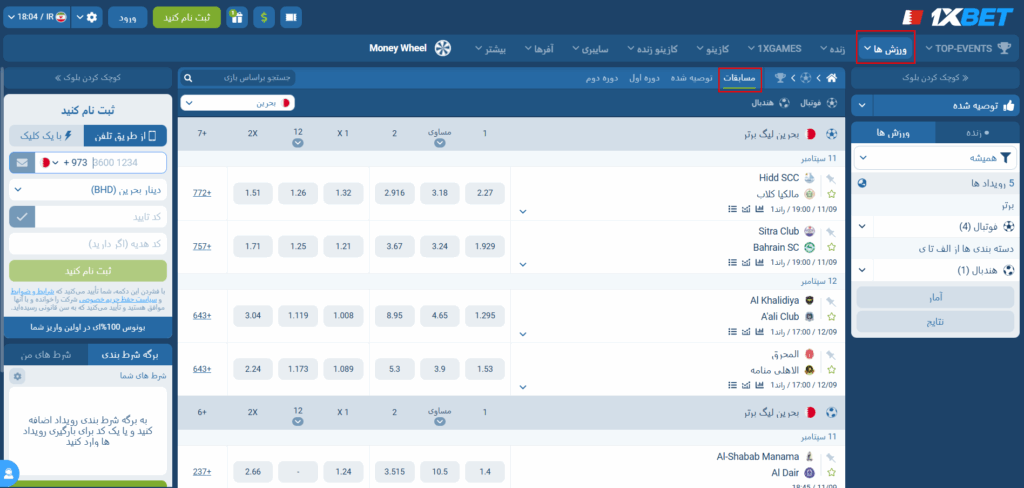Favorite the Sitra Club match with the star
The width and height of the screenshot is (1024, 488).
tap(831, 247)
